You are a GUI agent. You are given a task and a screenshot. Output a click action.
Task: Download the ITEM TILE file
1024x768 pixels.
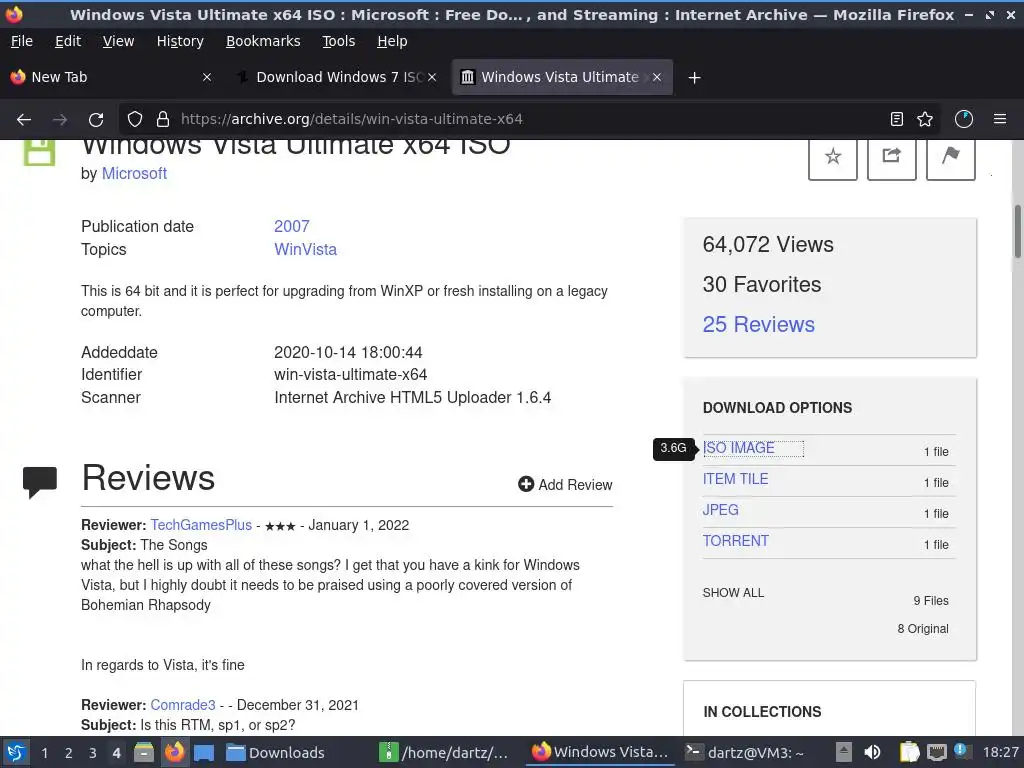(x=735, y=479)
